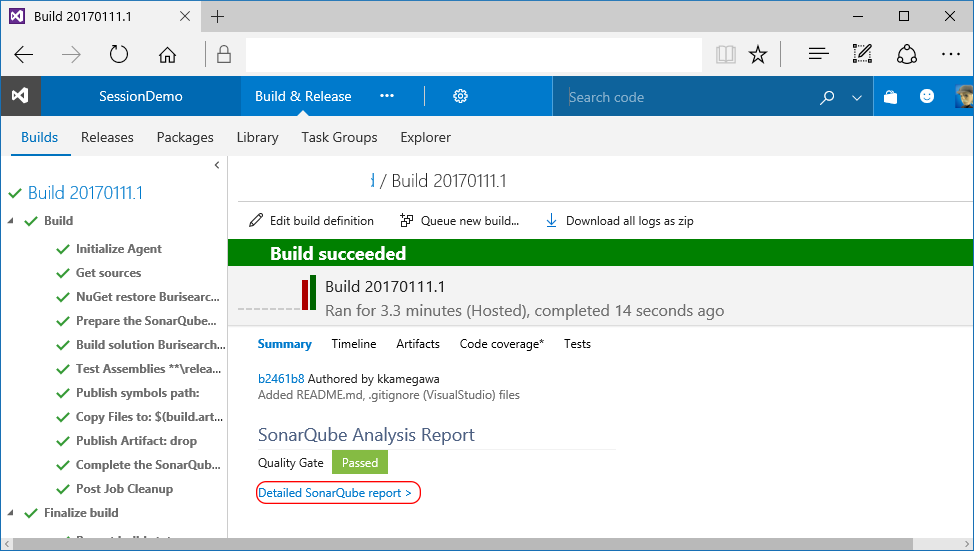Select Initialize Agent step
This screenshot has width=974, height=551.
click(x=119, y=249)
